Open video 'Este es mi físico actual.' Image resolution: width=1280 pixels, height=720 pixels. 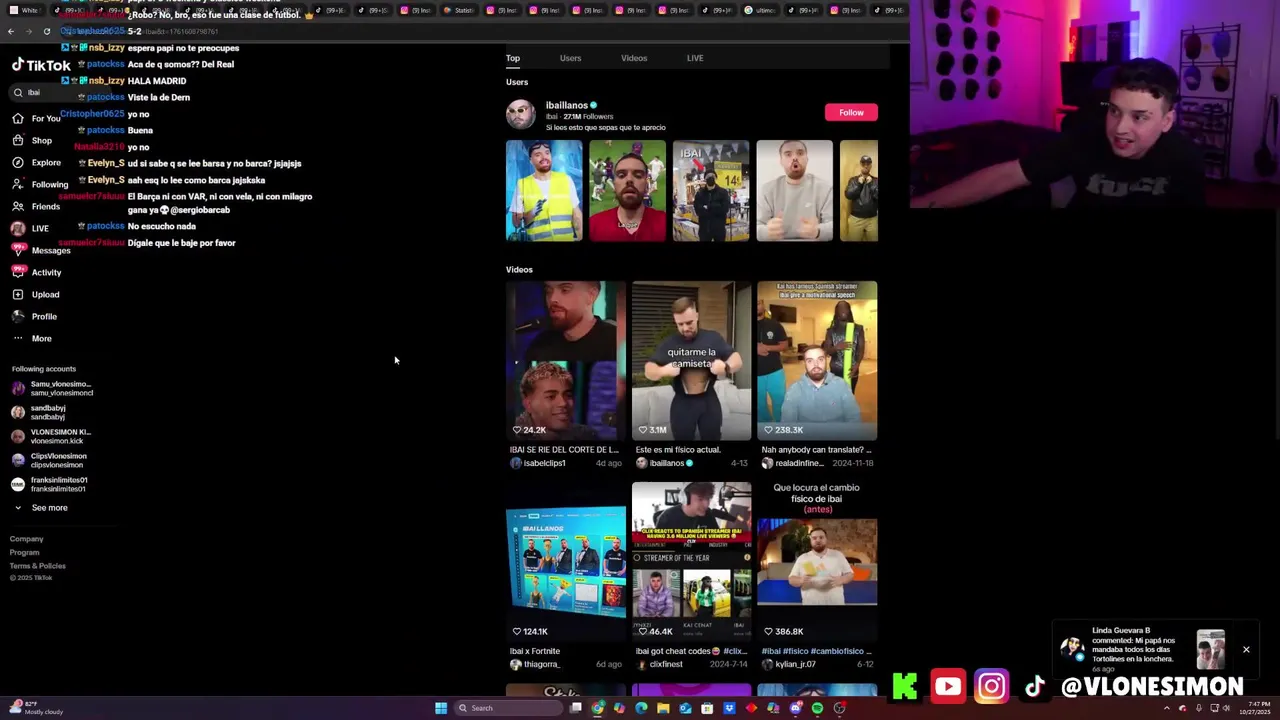pos(691,361)
